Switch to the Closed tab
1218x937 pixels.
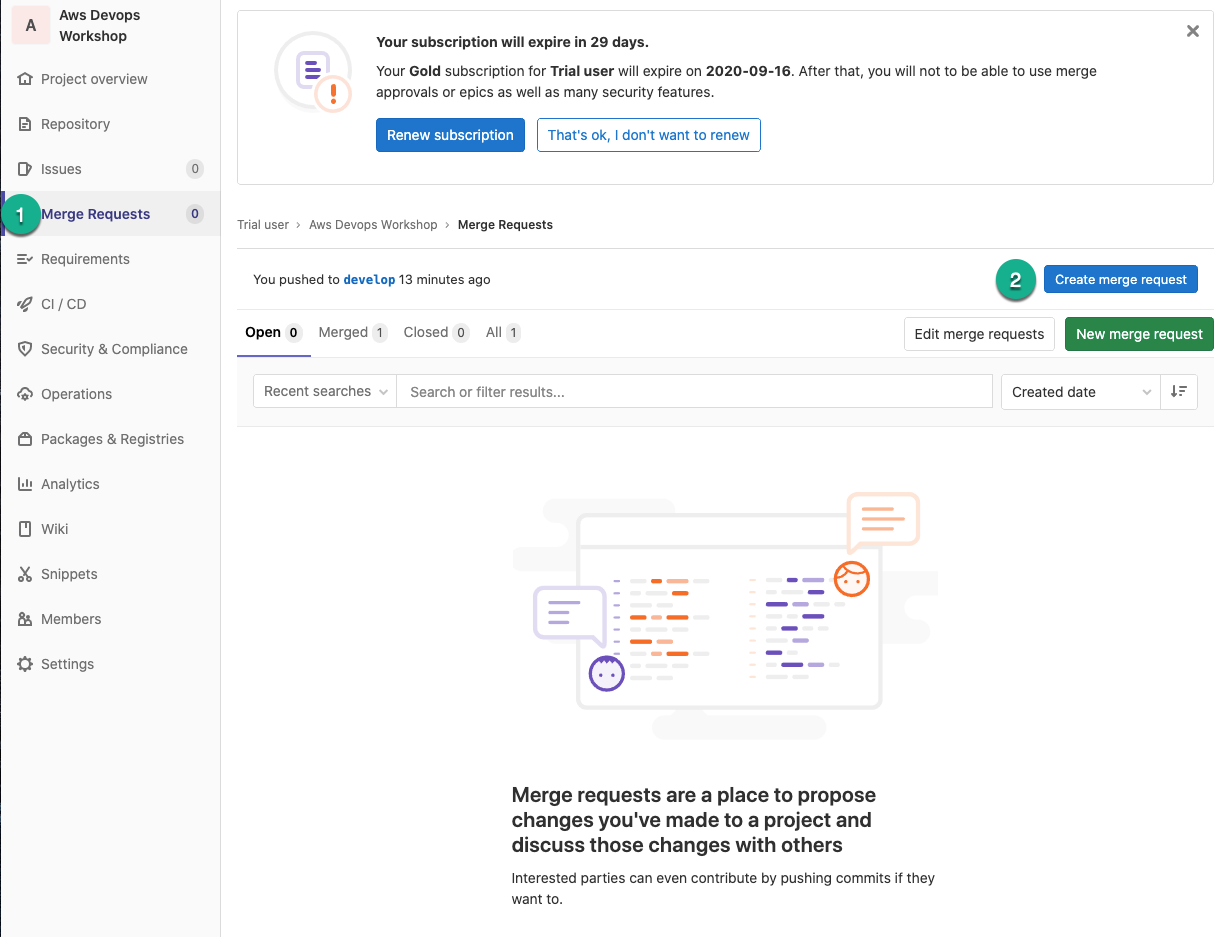click(x=436, y=332)
